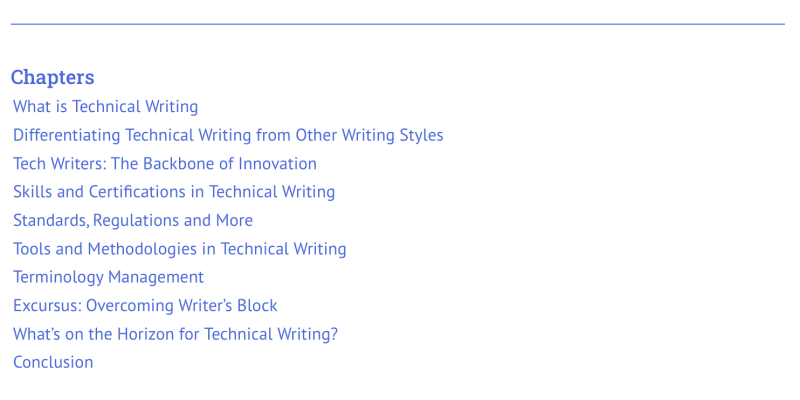Open the What is Technical Writing chapter
The image size is (800, 400).
[105, 107]
